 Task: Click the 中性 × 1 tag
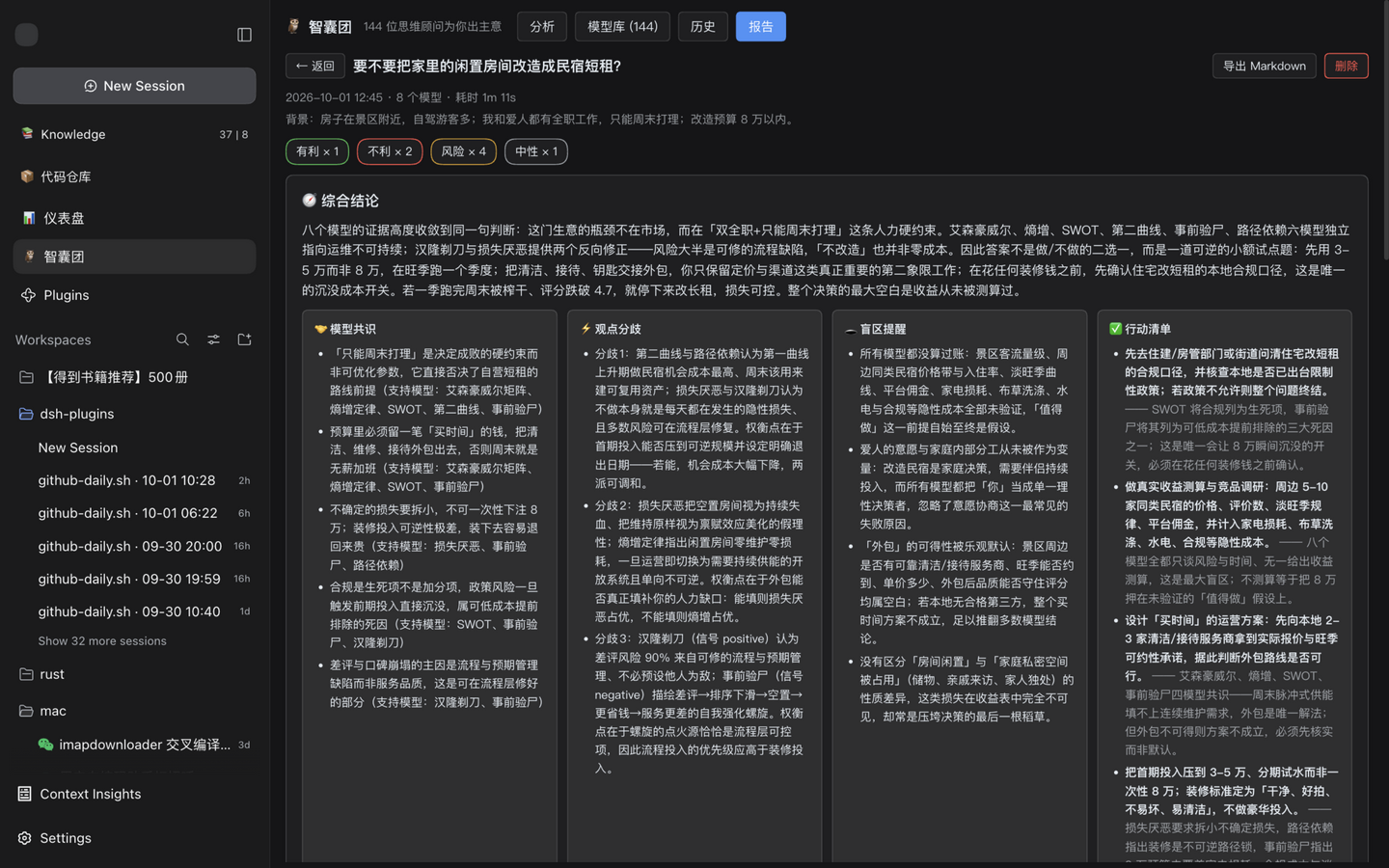point(536,151)
